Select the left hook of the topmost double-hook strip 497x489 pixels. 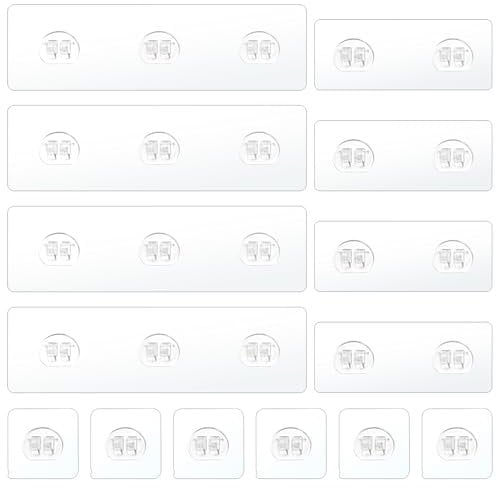(354, 55)
